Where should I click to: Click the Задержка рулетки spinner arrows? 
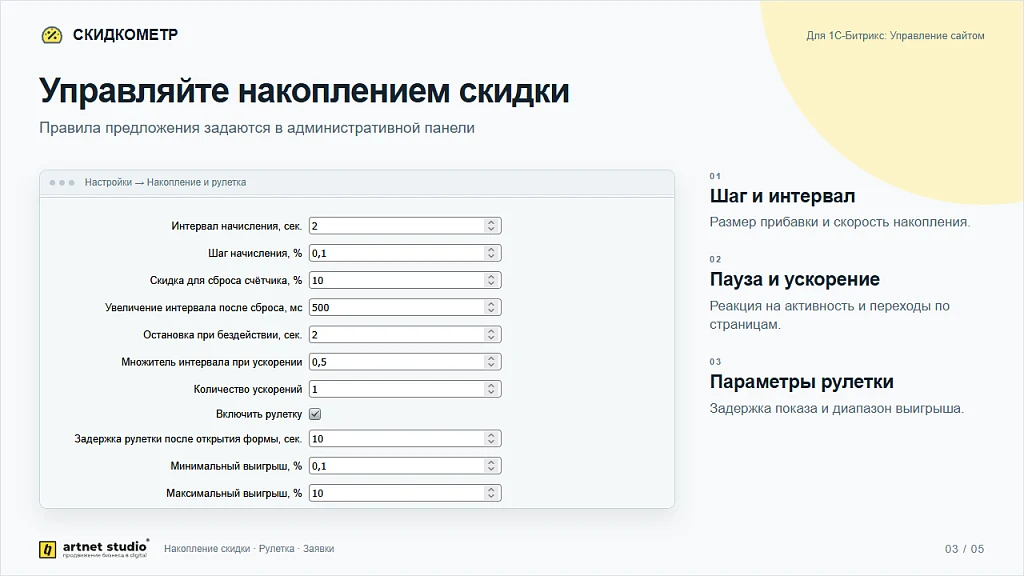491,439
